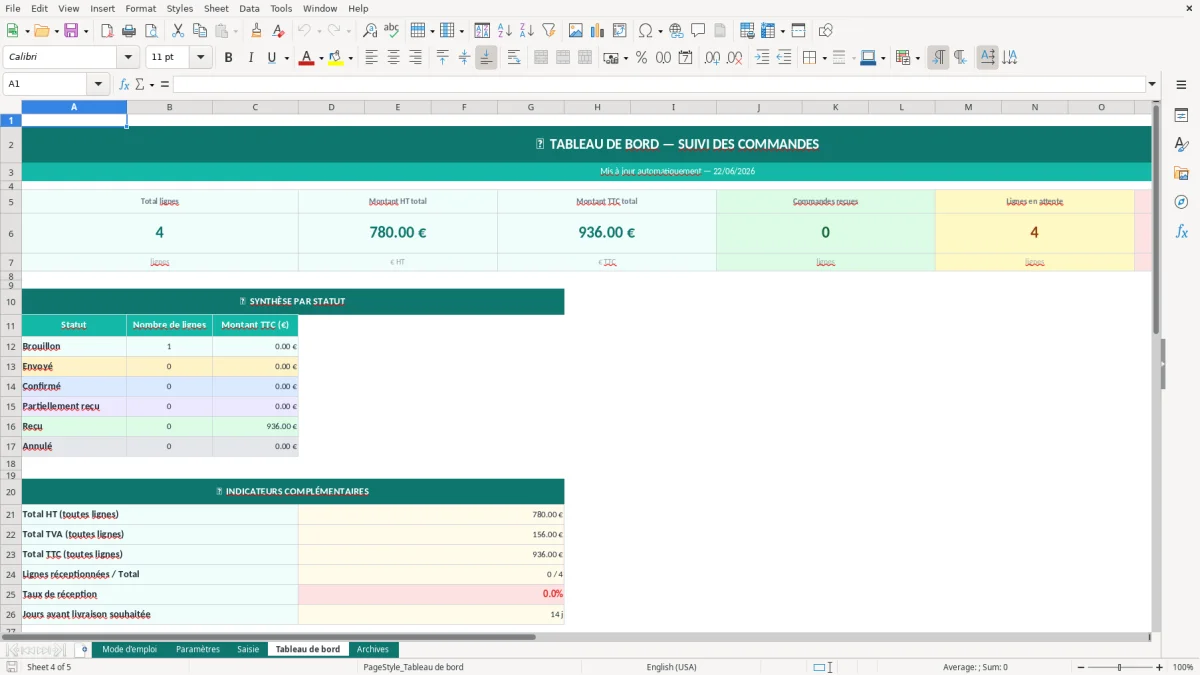1200x675 pixels.
Task: Click the Cut scissors icon
Action: 178,31
